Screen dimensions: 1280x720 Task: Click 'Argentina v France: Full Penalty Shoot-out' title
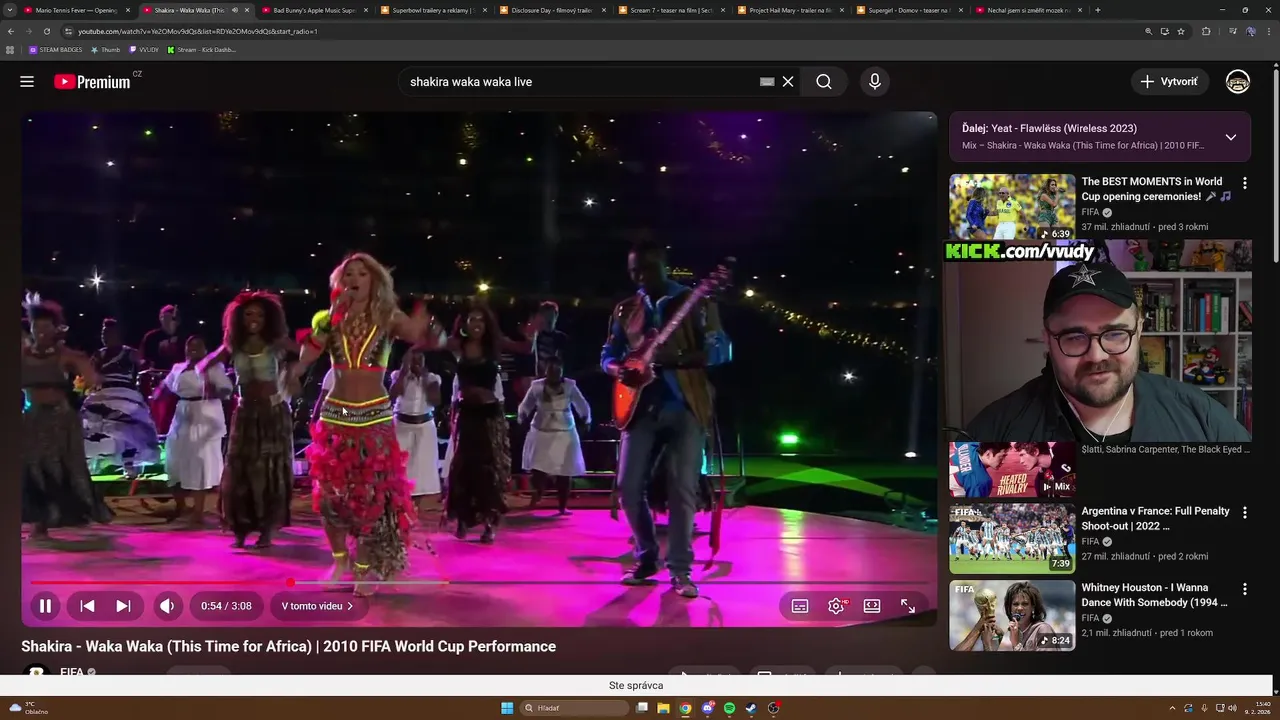click(x=1155, y=518)
